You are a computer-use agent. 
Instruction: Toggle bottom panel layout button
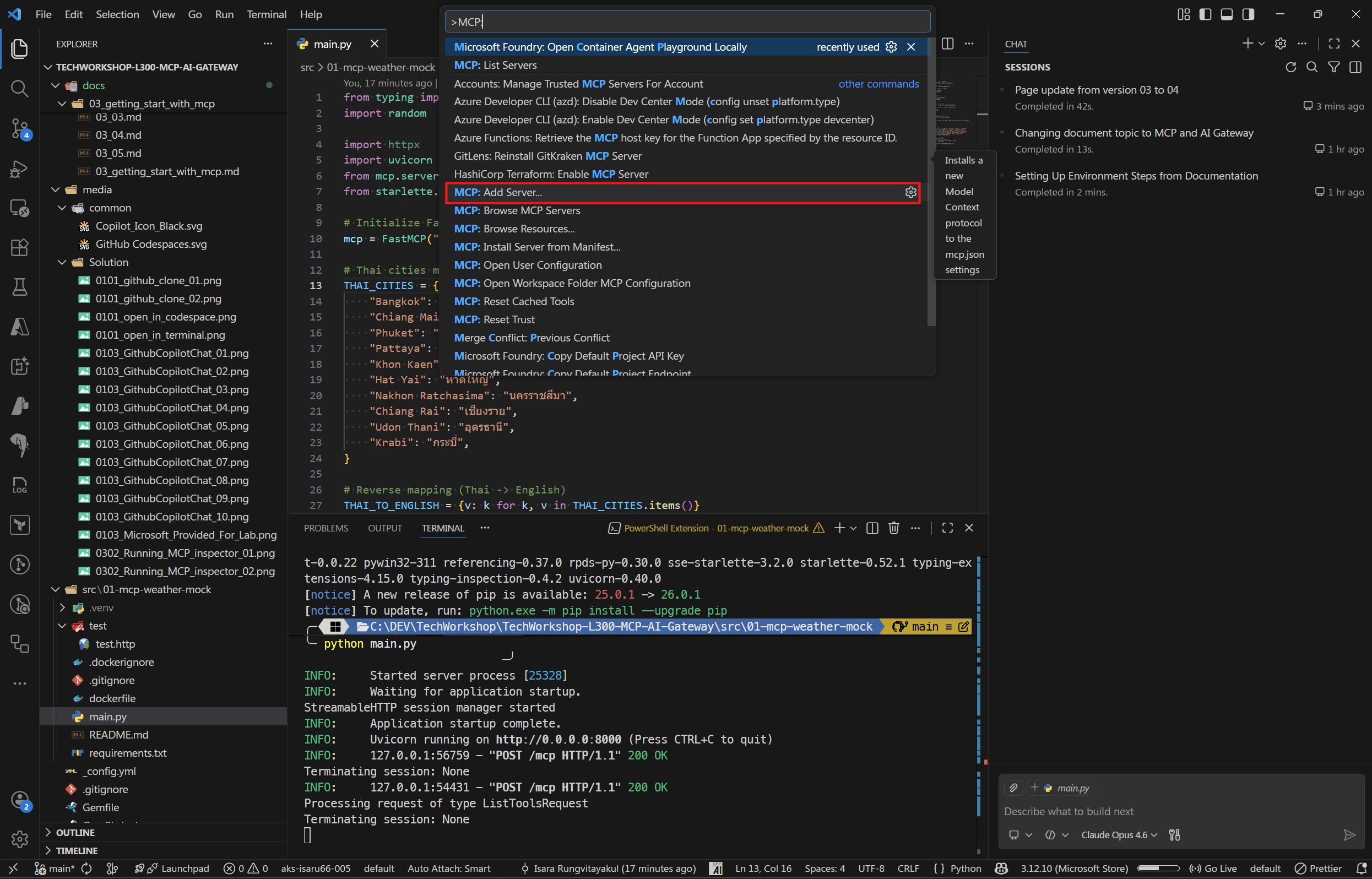click(x=1227, y=14)
